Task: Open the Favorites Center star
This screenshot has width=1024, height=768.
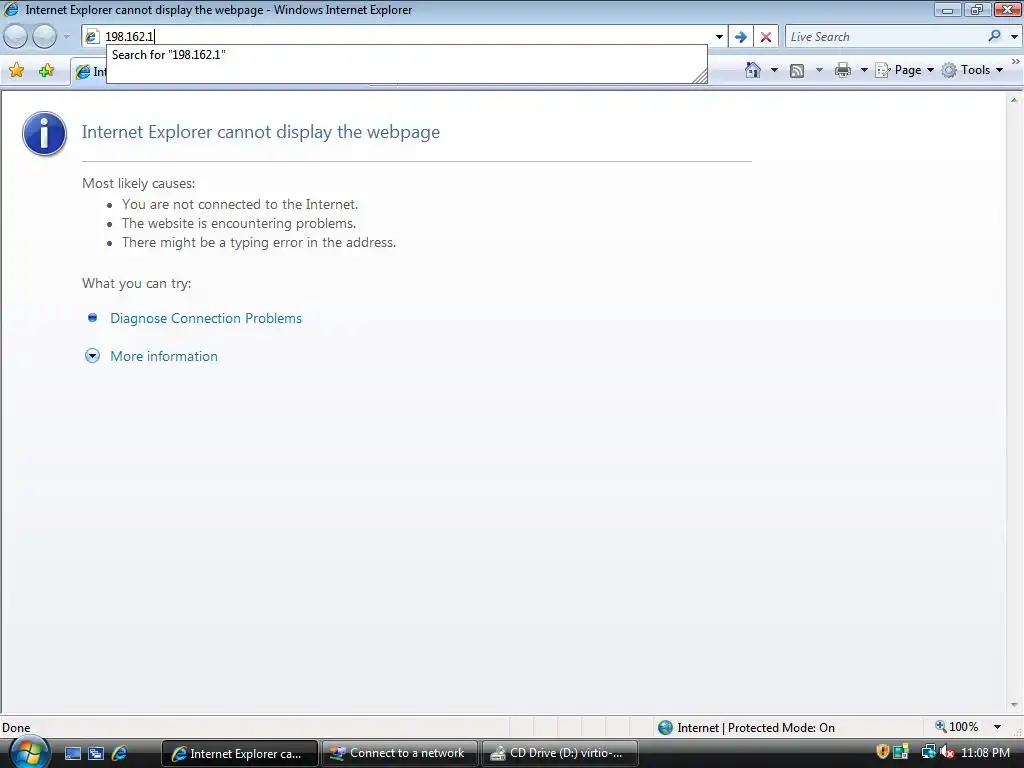Action: coord(17,71)
